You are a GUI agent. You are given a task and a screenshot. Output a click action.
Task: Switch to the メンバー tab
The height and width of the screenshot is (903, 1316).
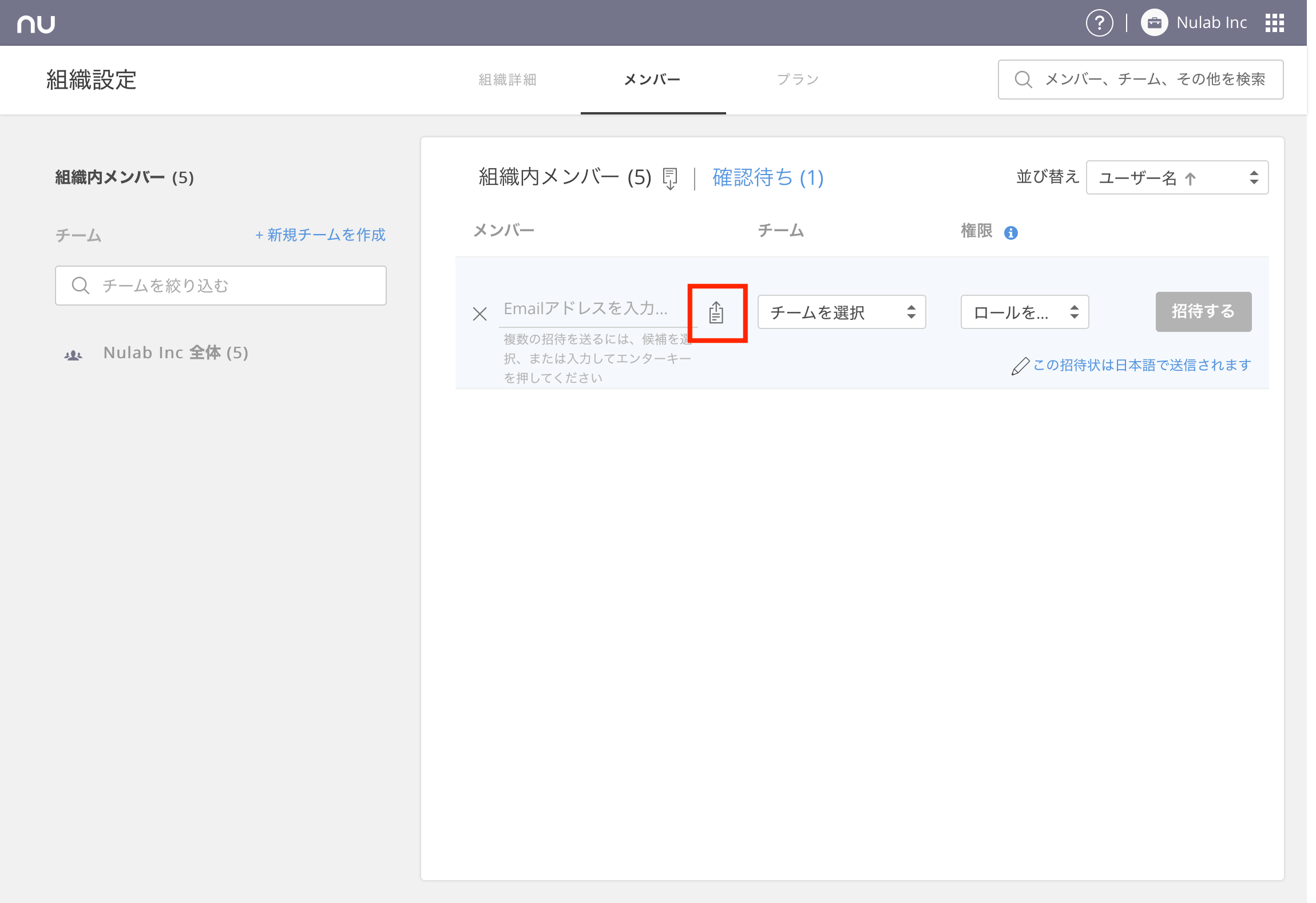pyautogui.click(x=652, y=80)
